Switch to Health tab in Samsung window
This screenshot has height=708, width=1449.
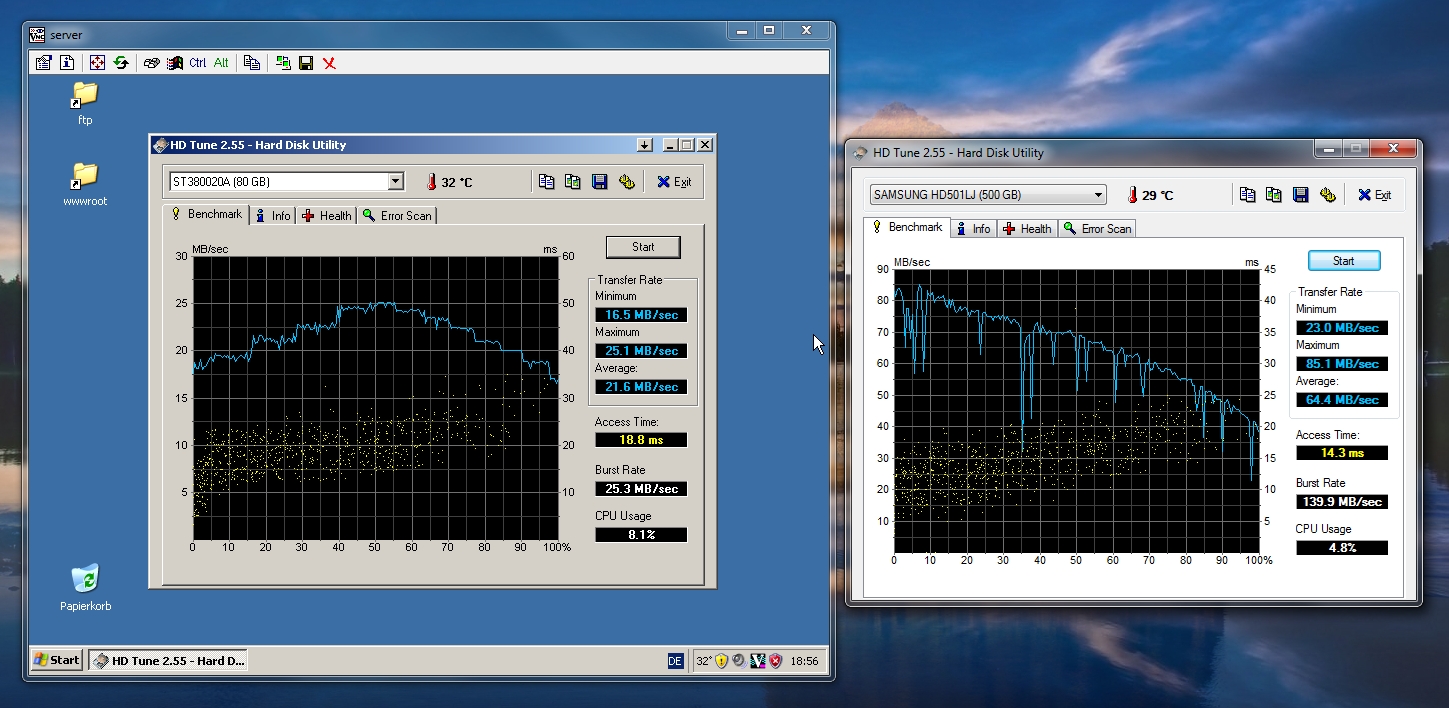tap(1027, 229)
